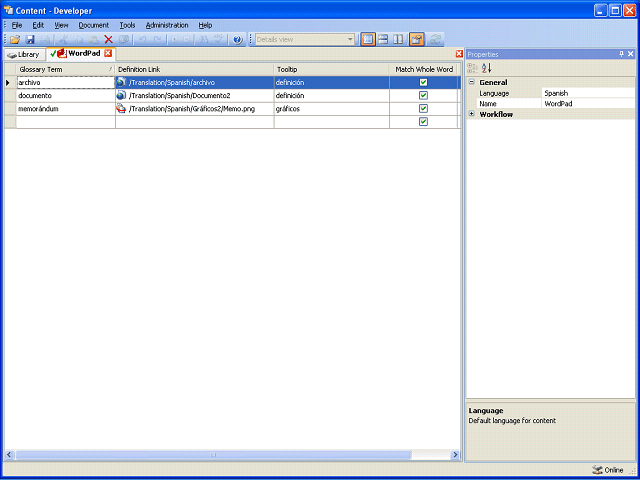The image size is (640, 480).
Task: Click the Print toolbar icon
Action: coord(46,40)
